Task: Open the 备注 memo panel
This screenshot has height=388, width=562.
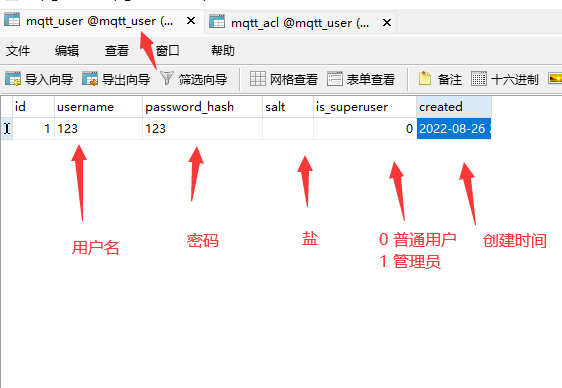Action: tap(440, 79)
